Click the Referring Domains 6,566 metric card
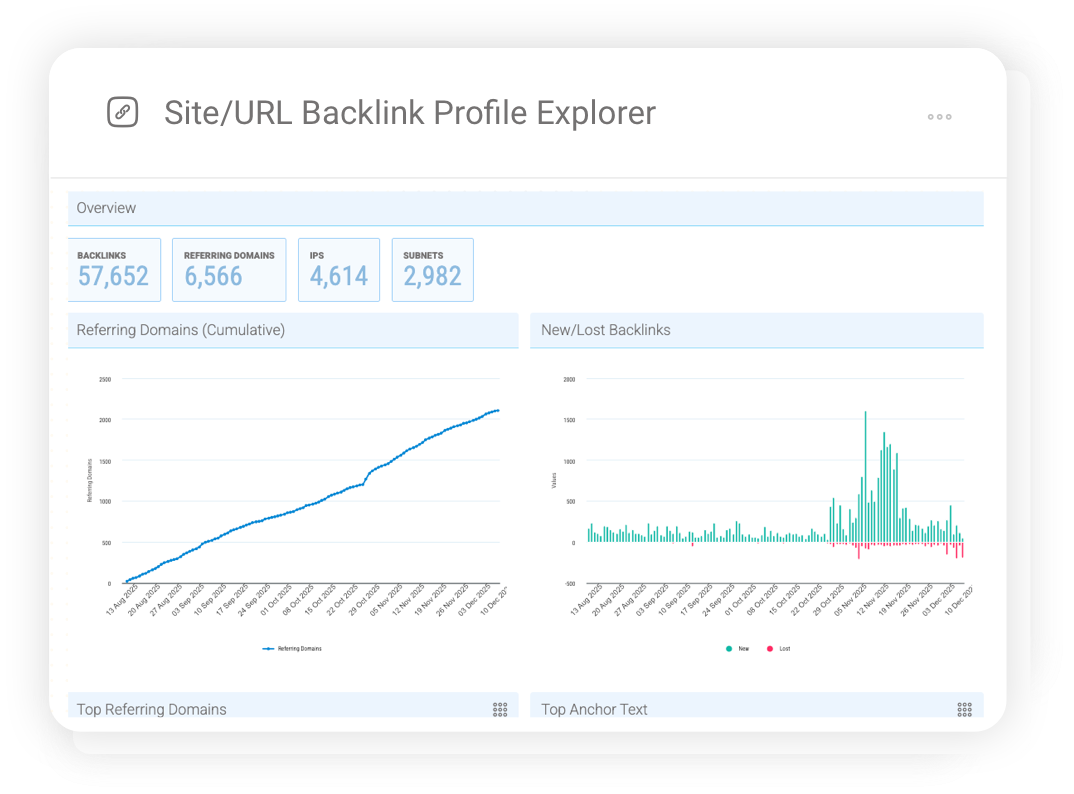The width and height of the screenshot is (1074, 794). tap(229, 269)
